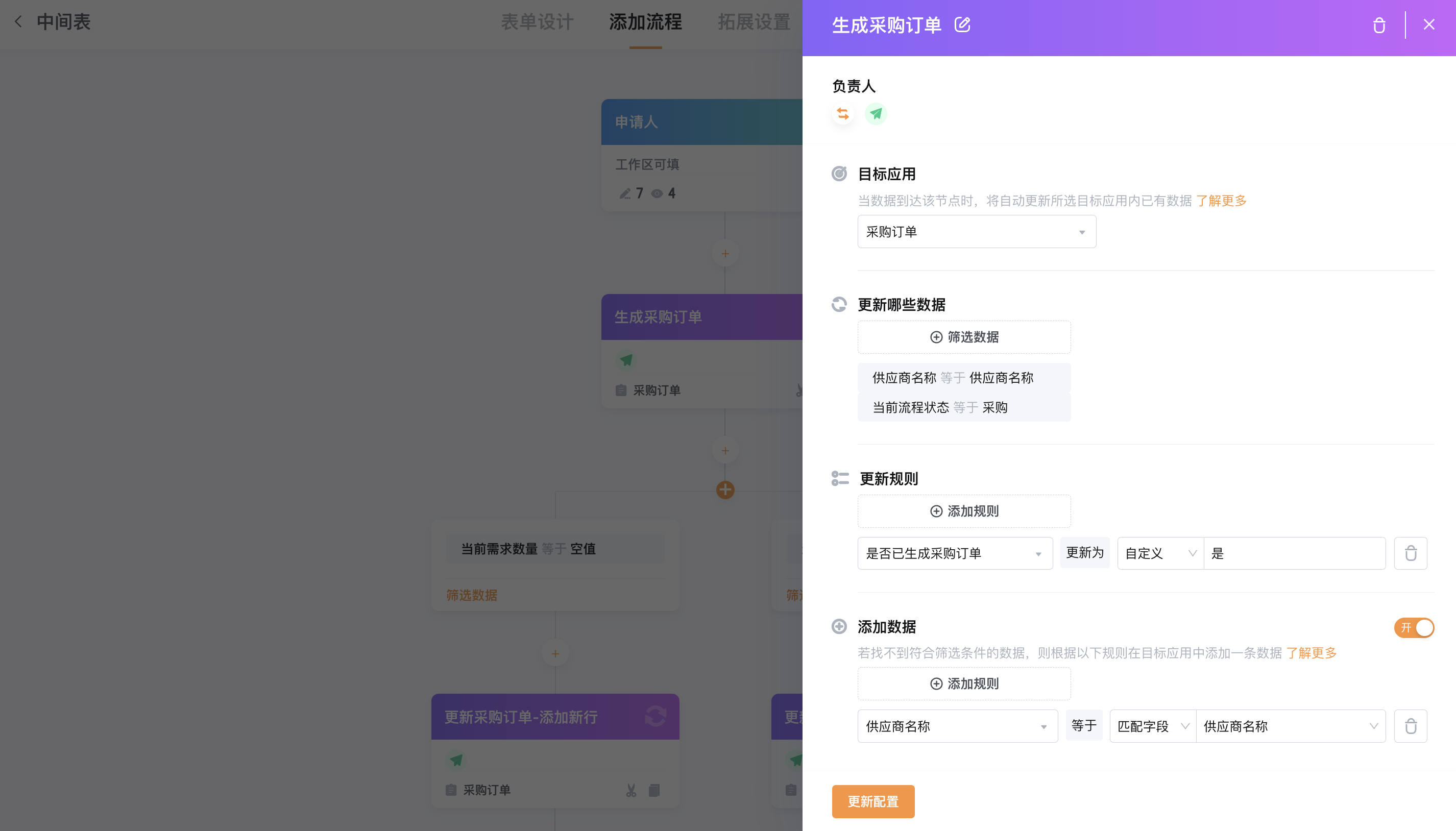Click 筛选数据 link in 当前需求数量 condition card
1456x831 pixels.
pyautogui.click(x=471, y=595)
